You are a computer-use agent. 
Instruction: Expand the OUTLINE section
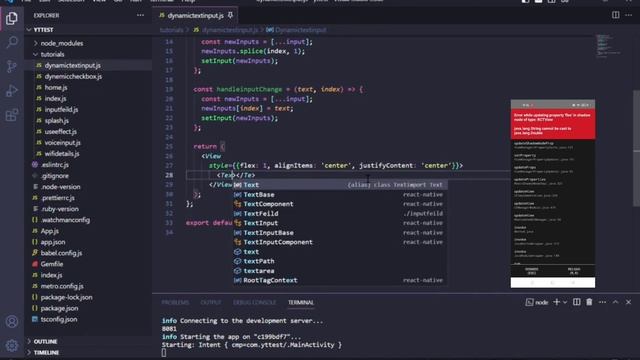pos(45,341)
